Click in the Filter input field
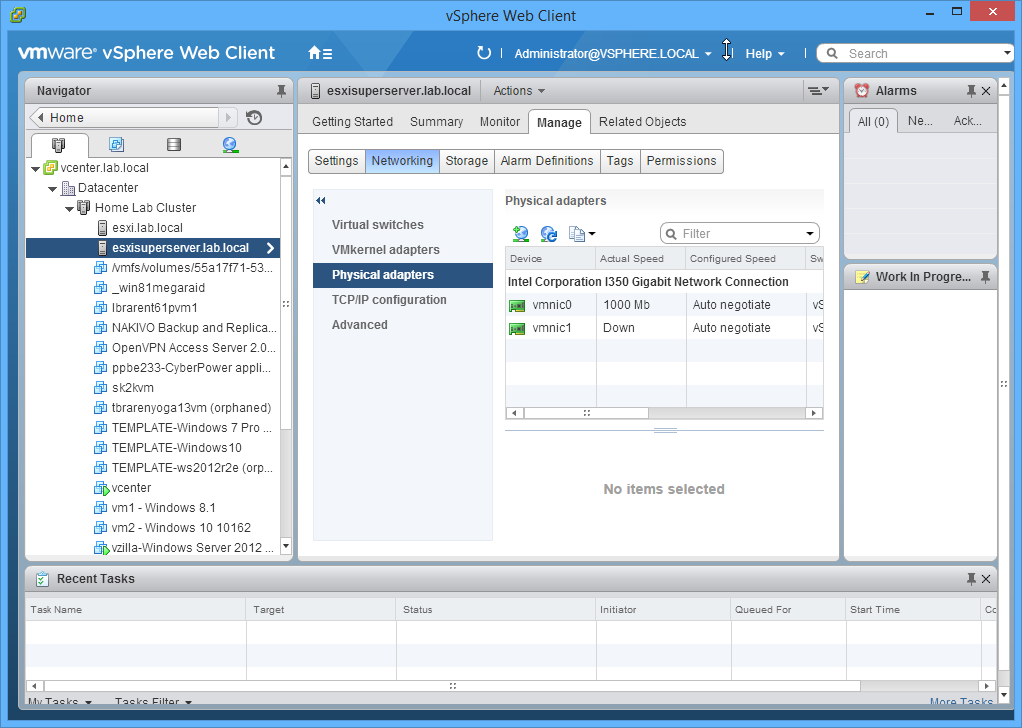The image size is (1022, 728). [740, 233]
